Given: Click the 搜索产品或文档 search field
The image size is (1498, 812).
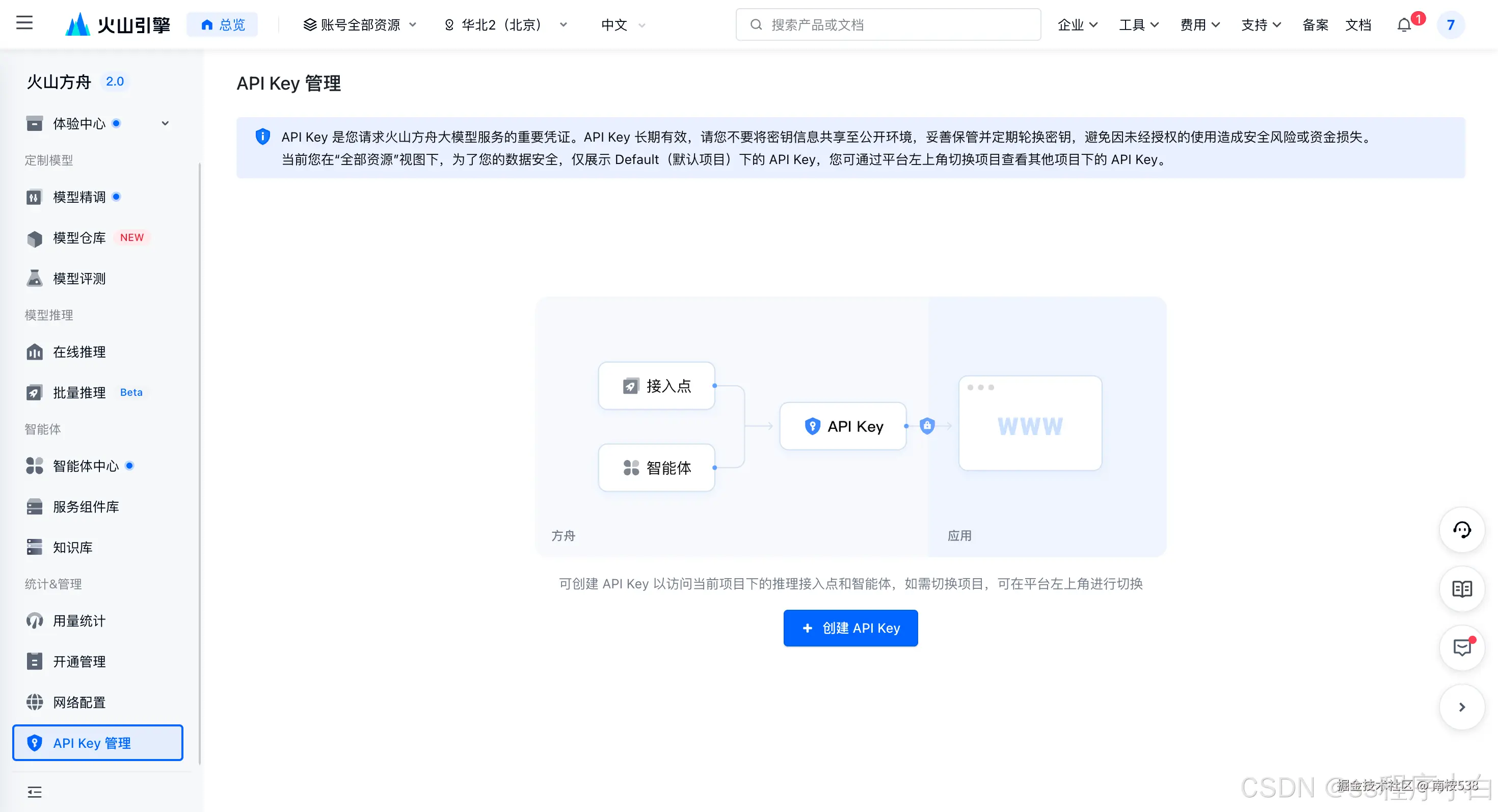Looking at the screenshot, I should coord(888,25).
